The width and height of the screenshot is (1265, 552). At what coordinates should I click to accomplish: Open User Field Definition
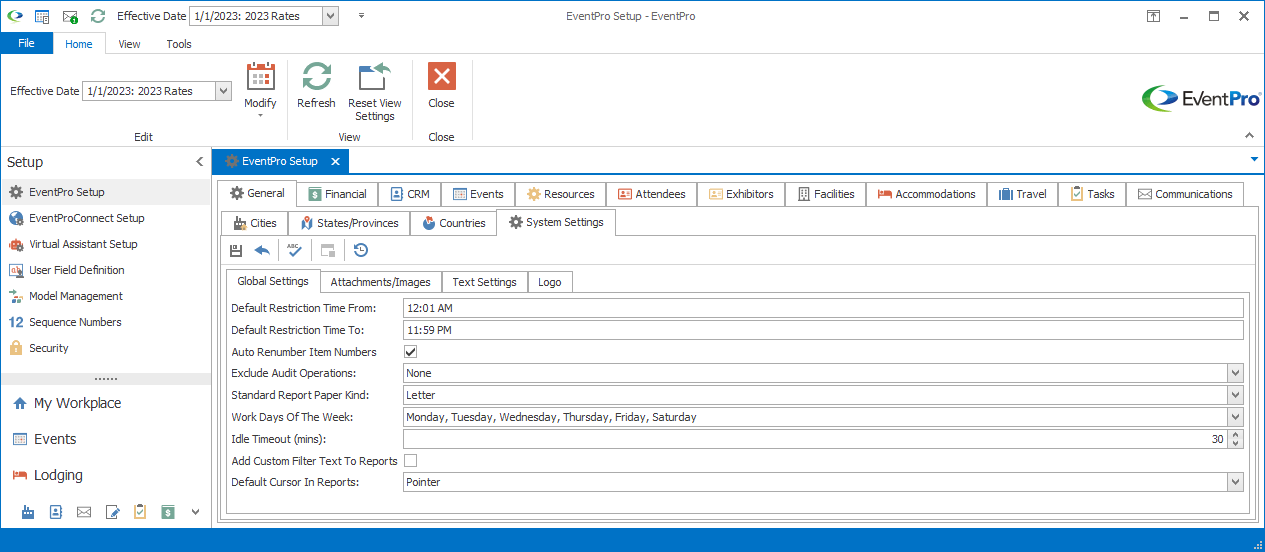pos(105,270)
